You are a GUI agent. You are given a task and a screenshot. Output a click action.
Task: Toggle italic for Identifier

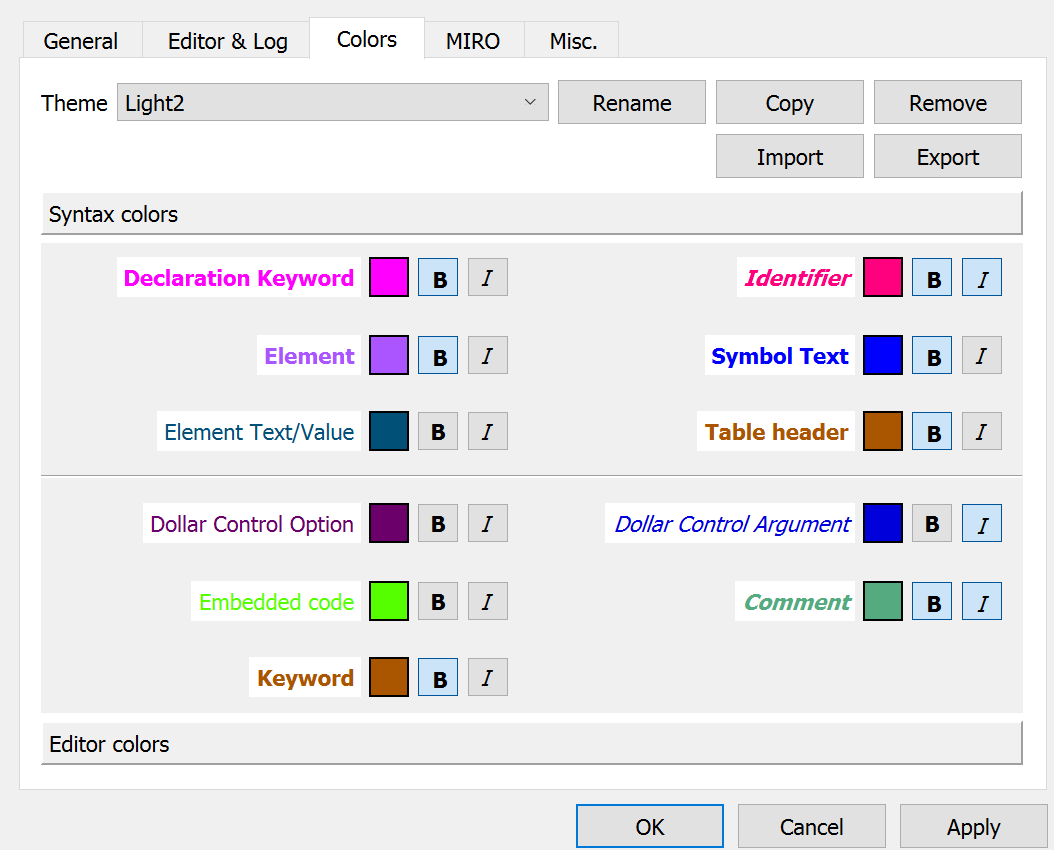pos(982,278)
